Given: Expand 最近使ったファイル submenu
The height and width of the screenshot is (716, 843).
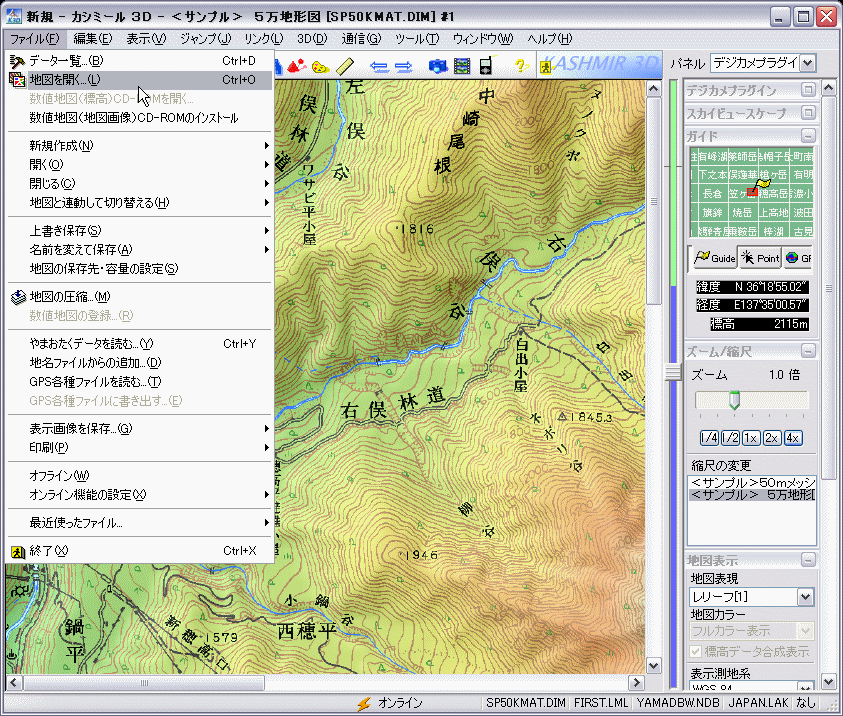Looking at the screenshot, I should click(x=140, y=522).
